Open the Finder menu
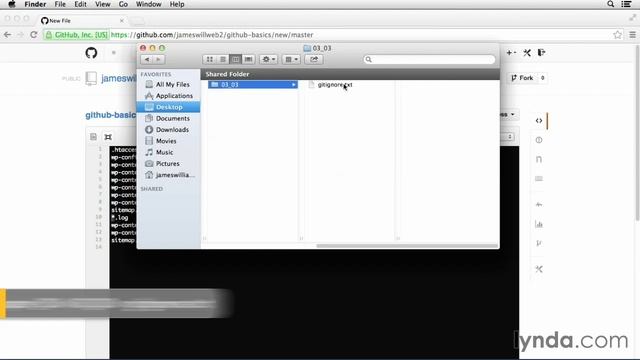 click(35, 4)
